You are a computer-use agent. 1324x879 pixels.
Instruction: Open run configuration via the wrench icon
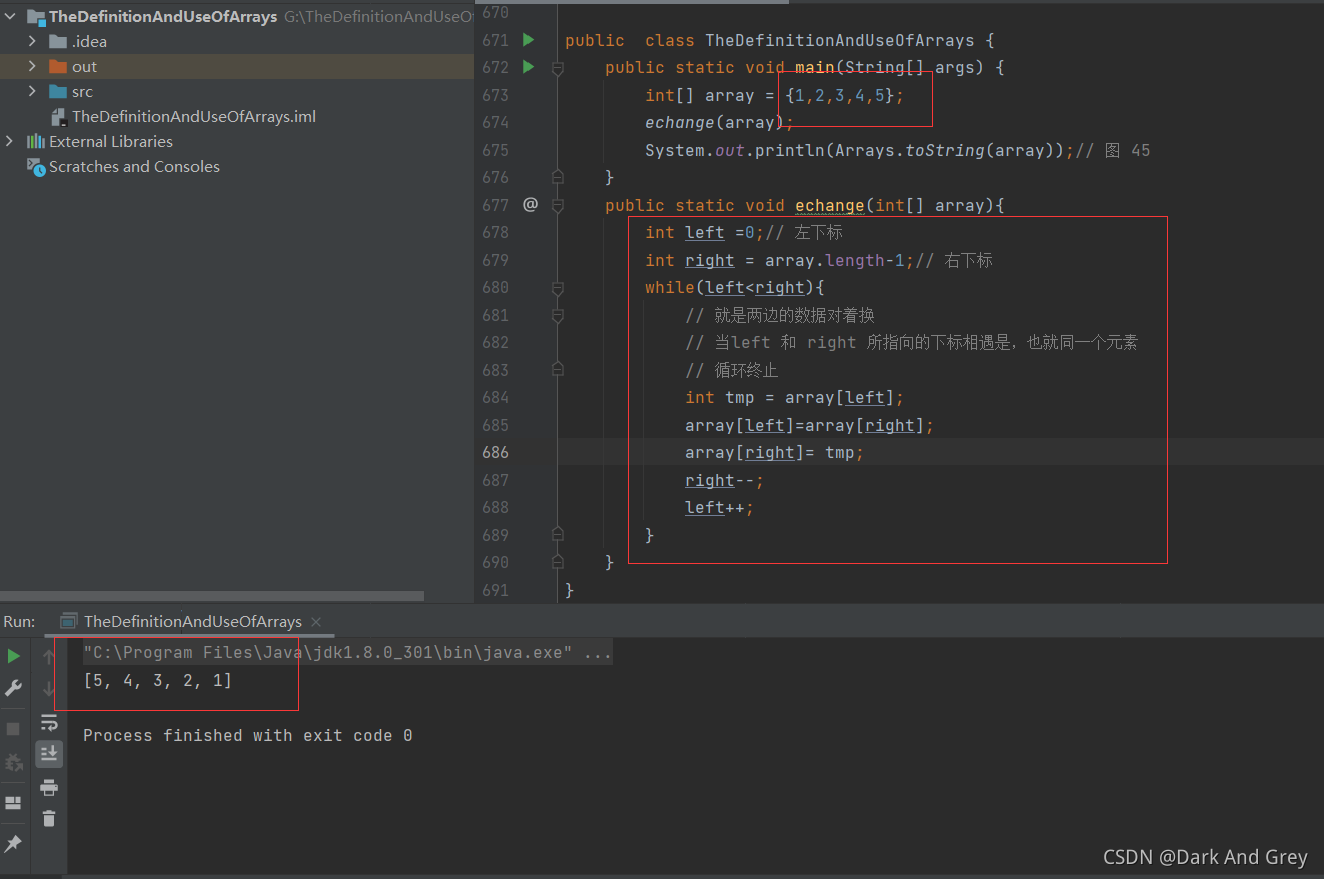pos(14,688)
